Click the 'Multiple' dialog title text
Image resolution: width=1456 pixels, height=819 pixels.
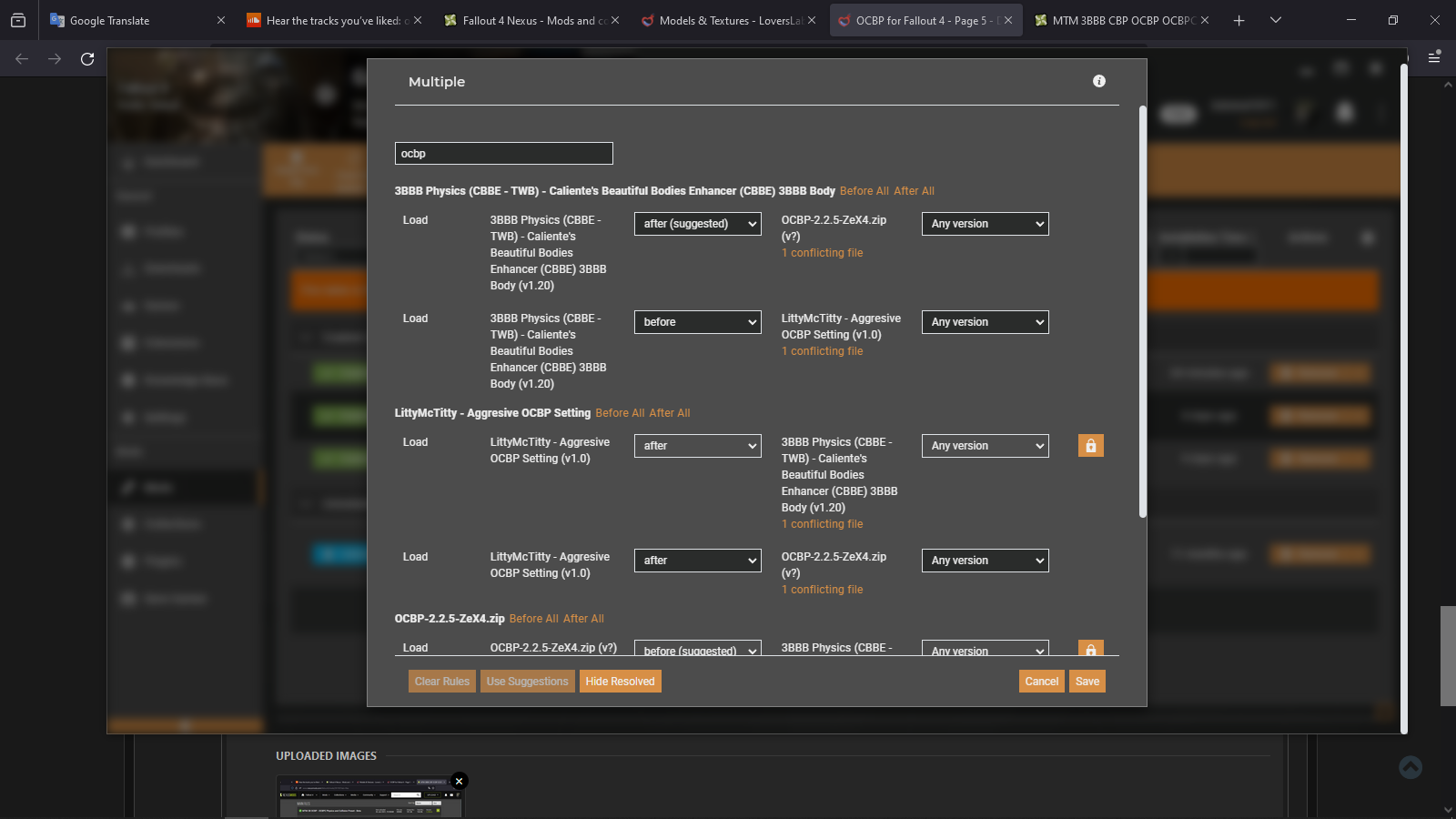(437, 82)
